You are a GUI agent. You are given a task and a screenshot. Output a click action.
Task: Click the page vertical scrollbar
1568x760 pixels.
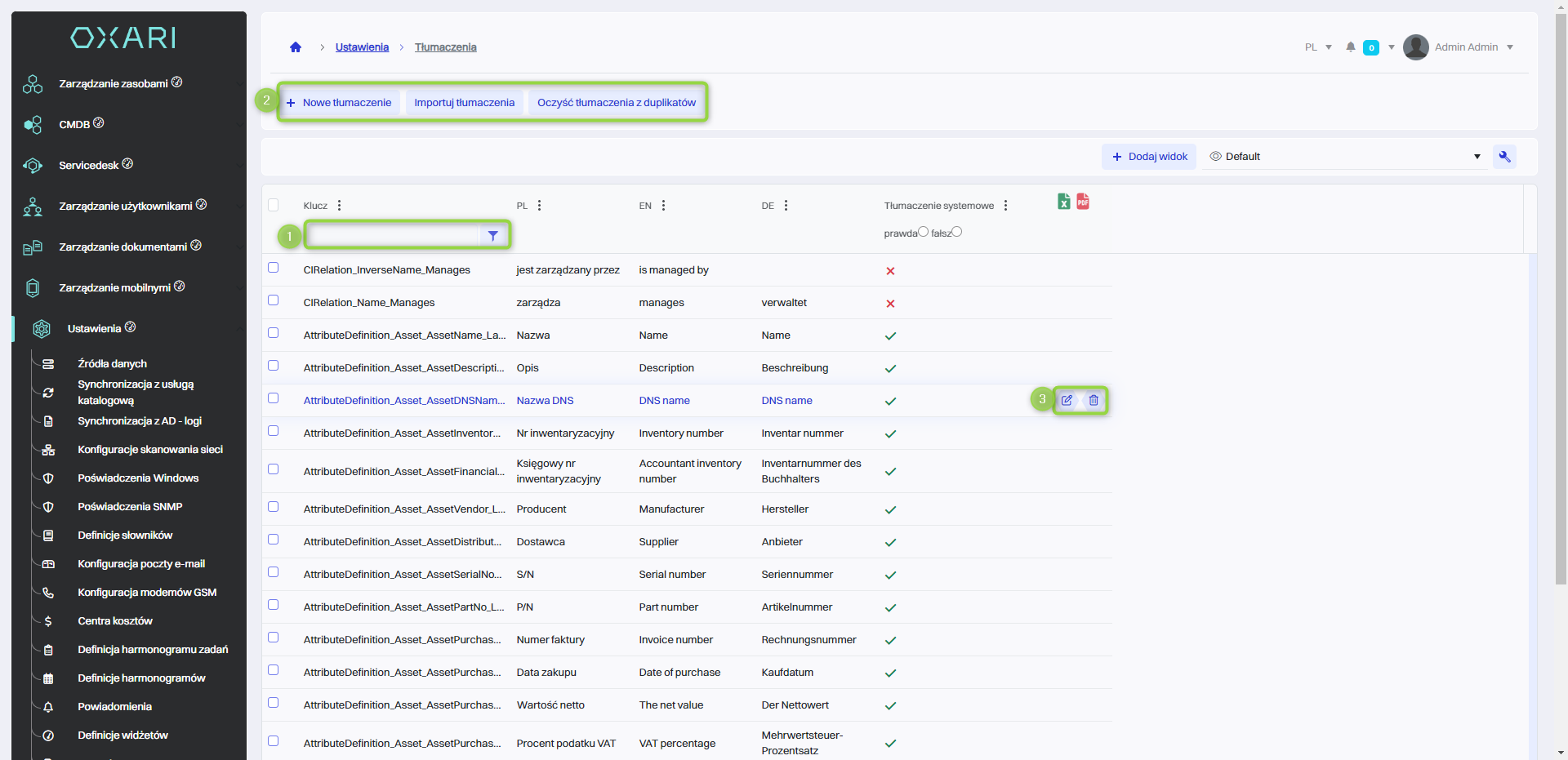tap(1561, 327)
